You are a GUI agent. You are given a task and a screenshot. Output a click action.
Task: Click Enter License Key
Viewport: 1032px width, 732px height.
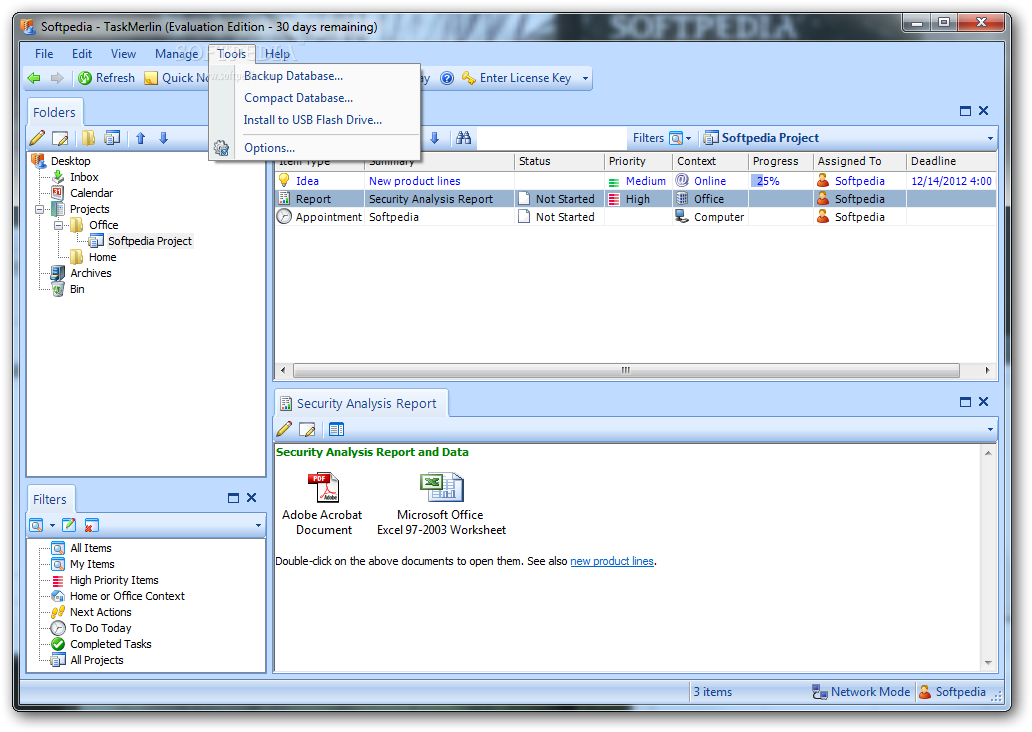tap(517, 78)
